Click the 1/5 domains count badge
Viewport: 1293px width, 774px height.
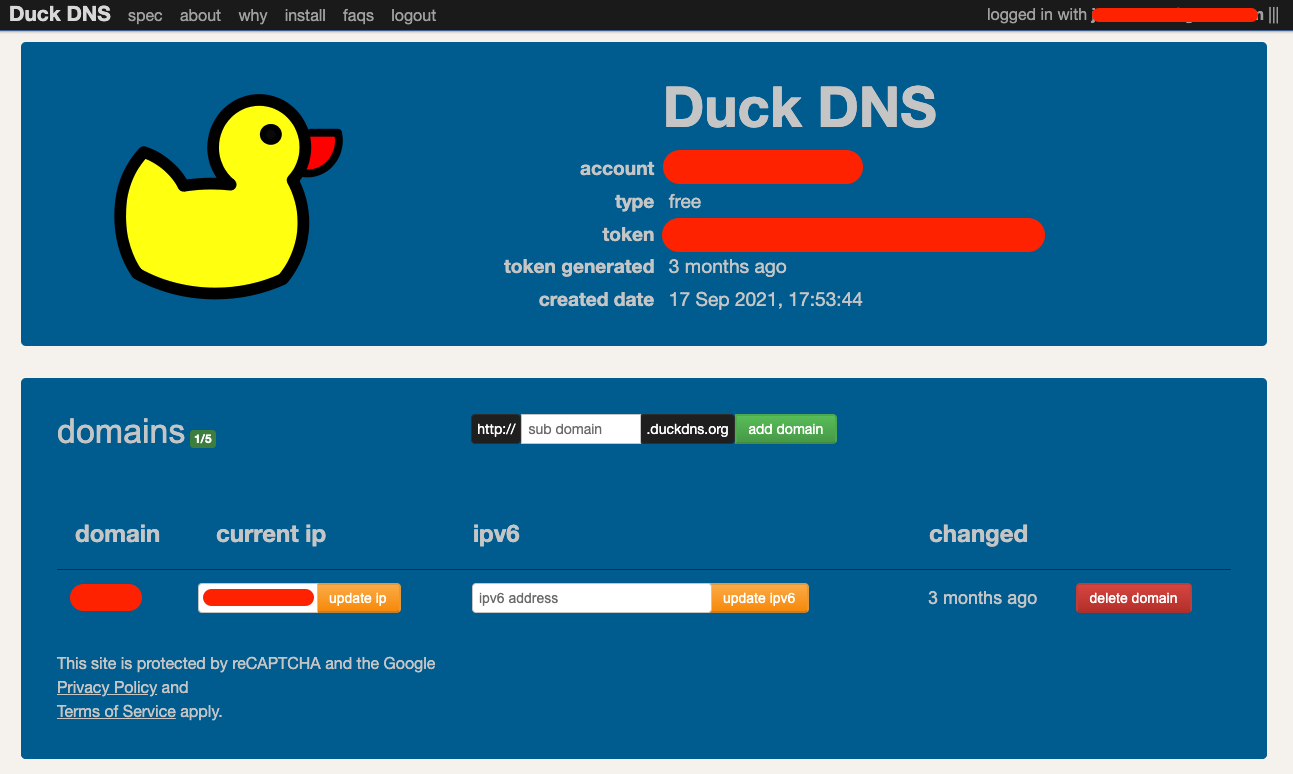(203, 439)
